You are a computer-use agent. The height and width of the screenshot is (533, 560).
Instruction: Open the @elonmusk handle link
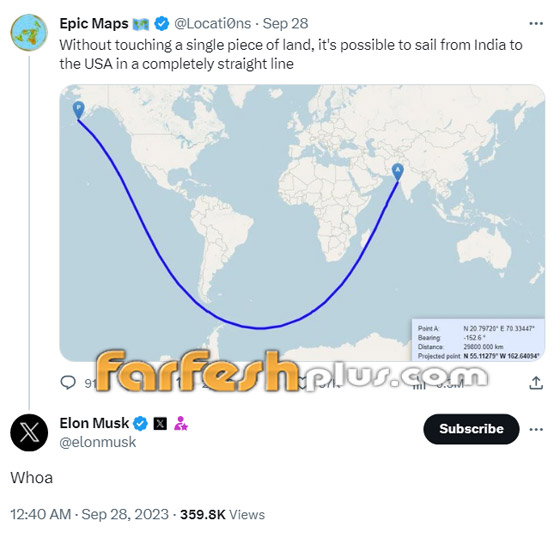(98, 442)
